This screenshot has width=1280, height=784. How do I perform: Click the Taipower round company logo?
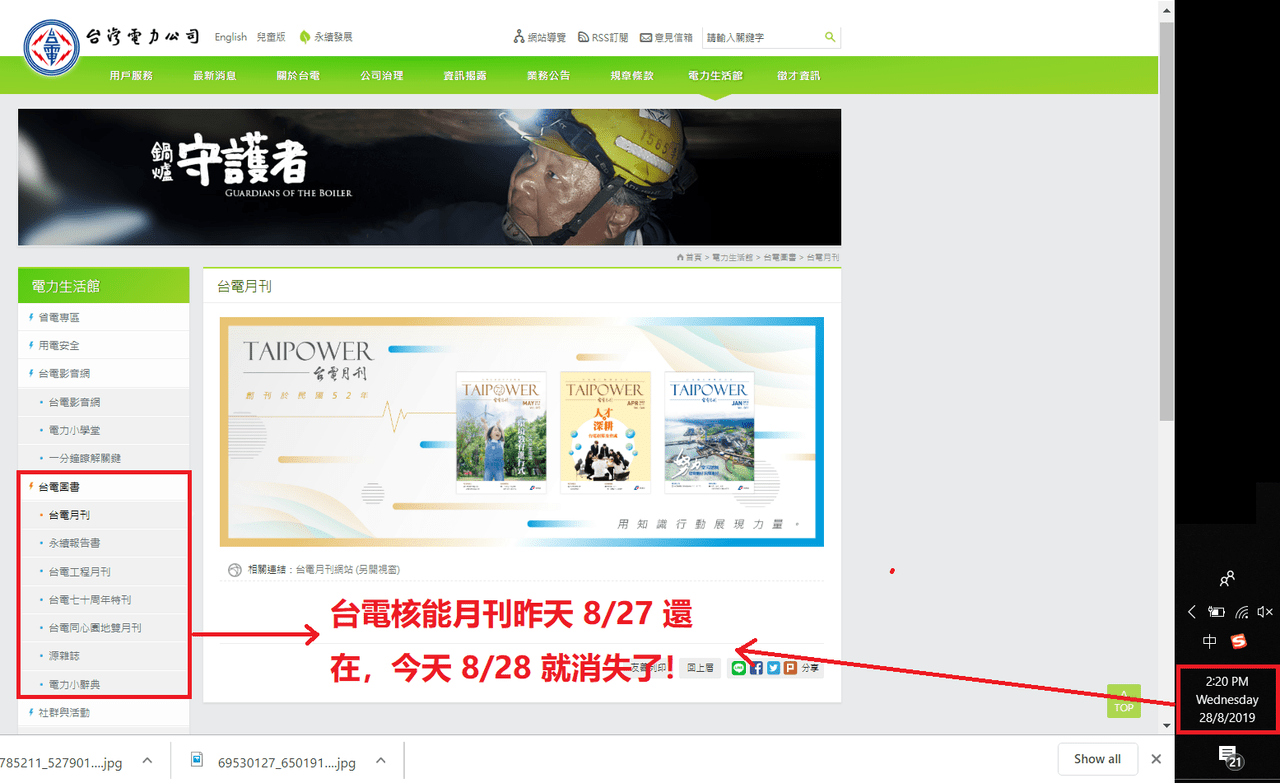tap(53, 47)
